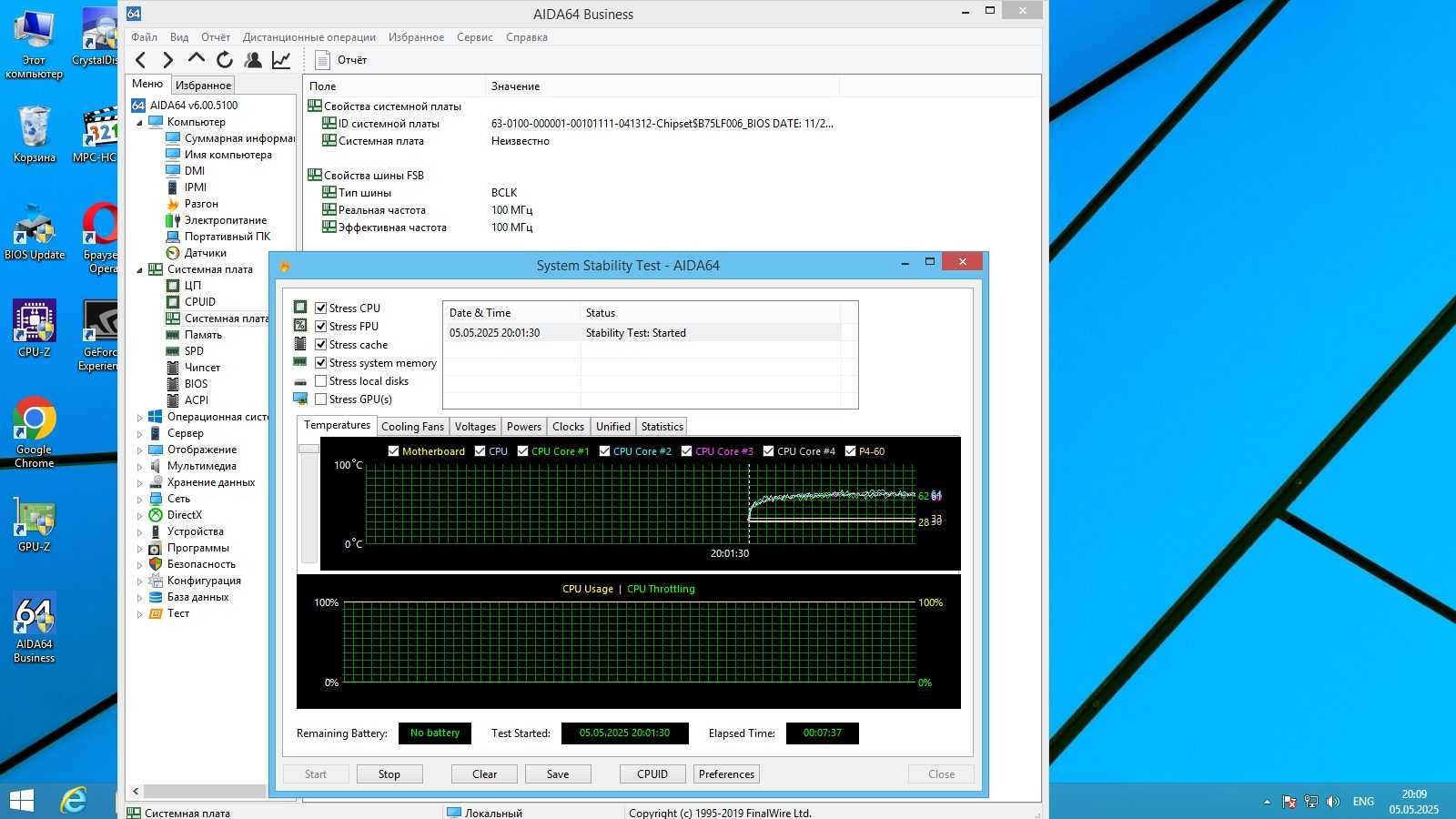The width and height of the screenshot is (1456, 819).
Task: Click the Save button
Action: pos(558,774)
